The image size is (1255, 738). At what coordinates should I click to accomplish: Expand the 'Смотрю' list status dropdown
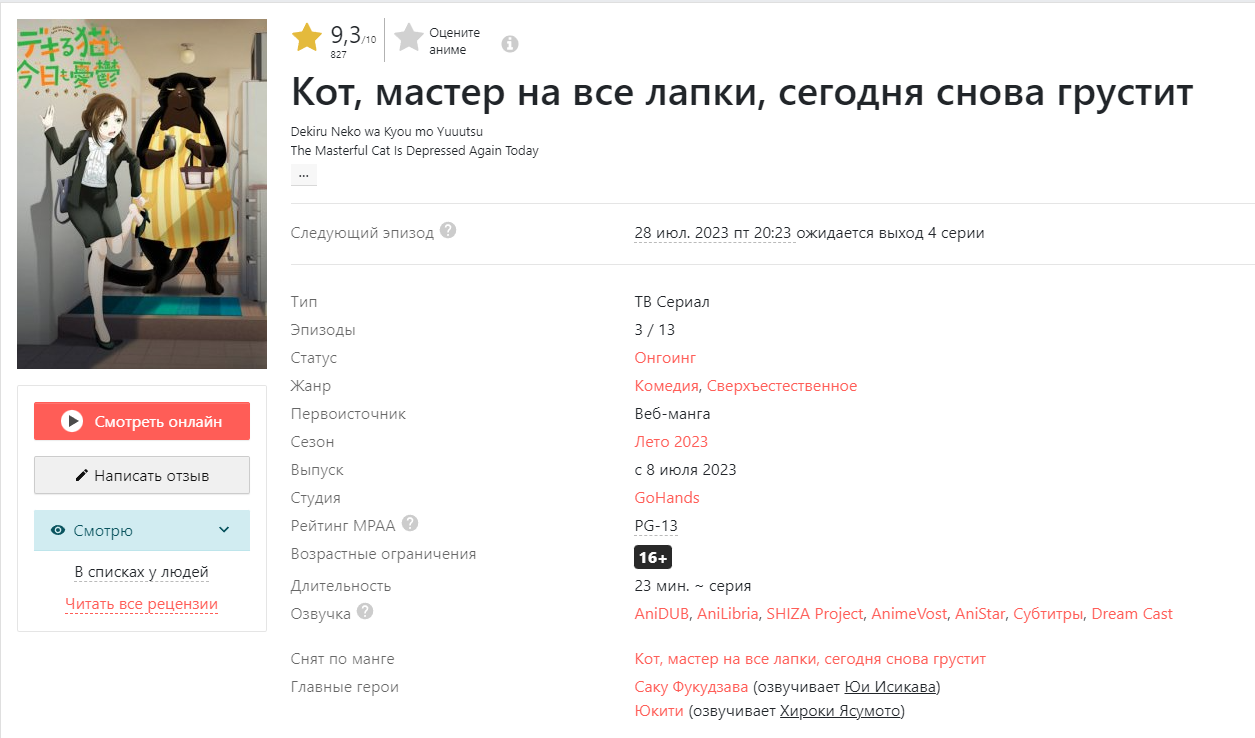(x=224, y=530)
